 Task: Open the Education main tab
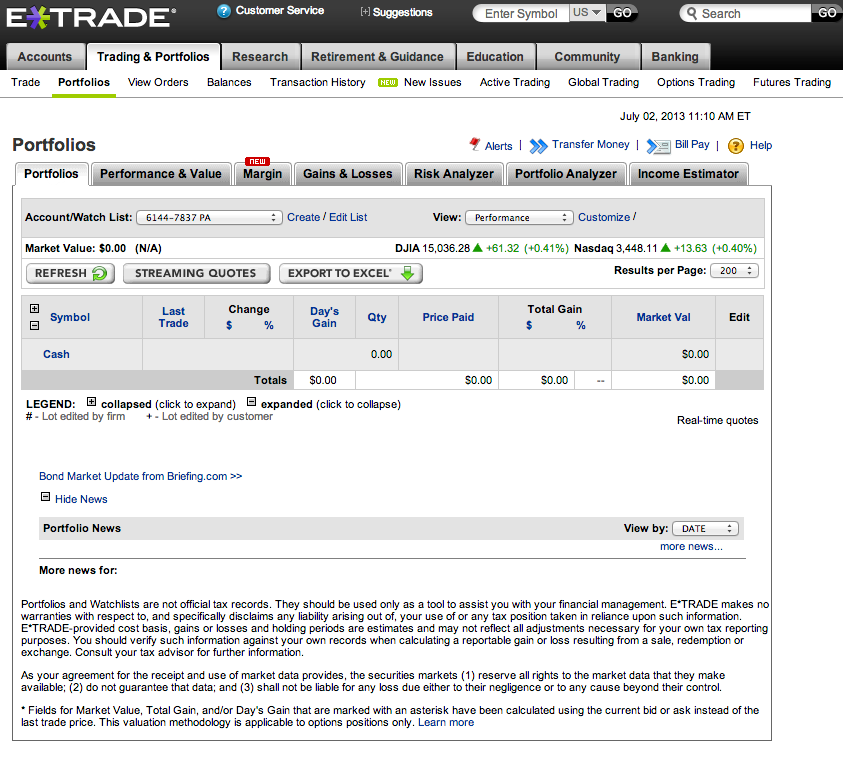tap(495, 57)
